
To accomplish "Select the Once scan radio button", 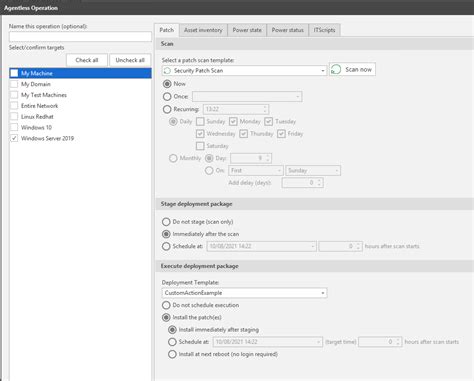I will pos(167,97).
